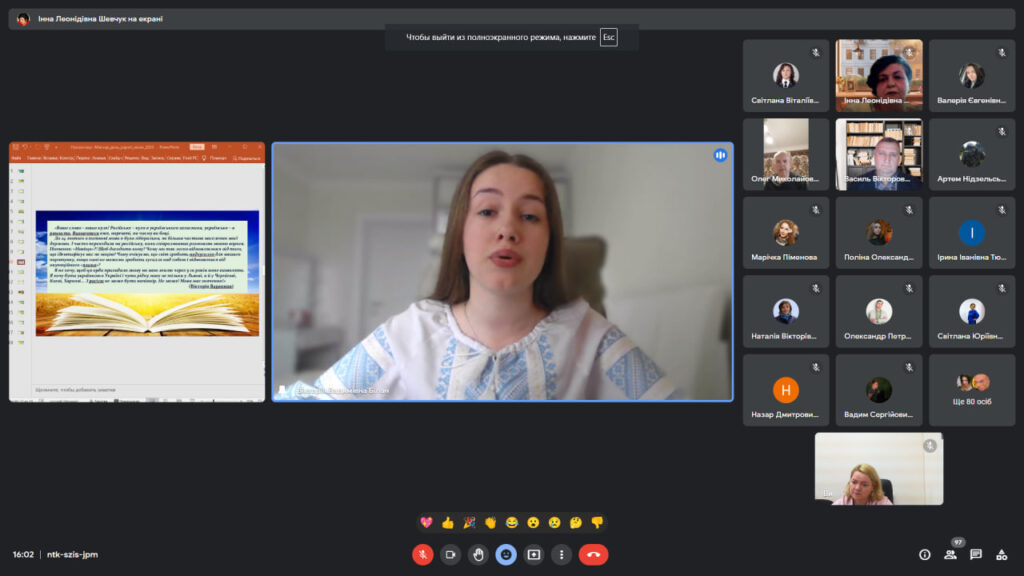Send the thumbs up reaction
The image size is (1024, 576).
click(447, 522)
